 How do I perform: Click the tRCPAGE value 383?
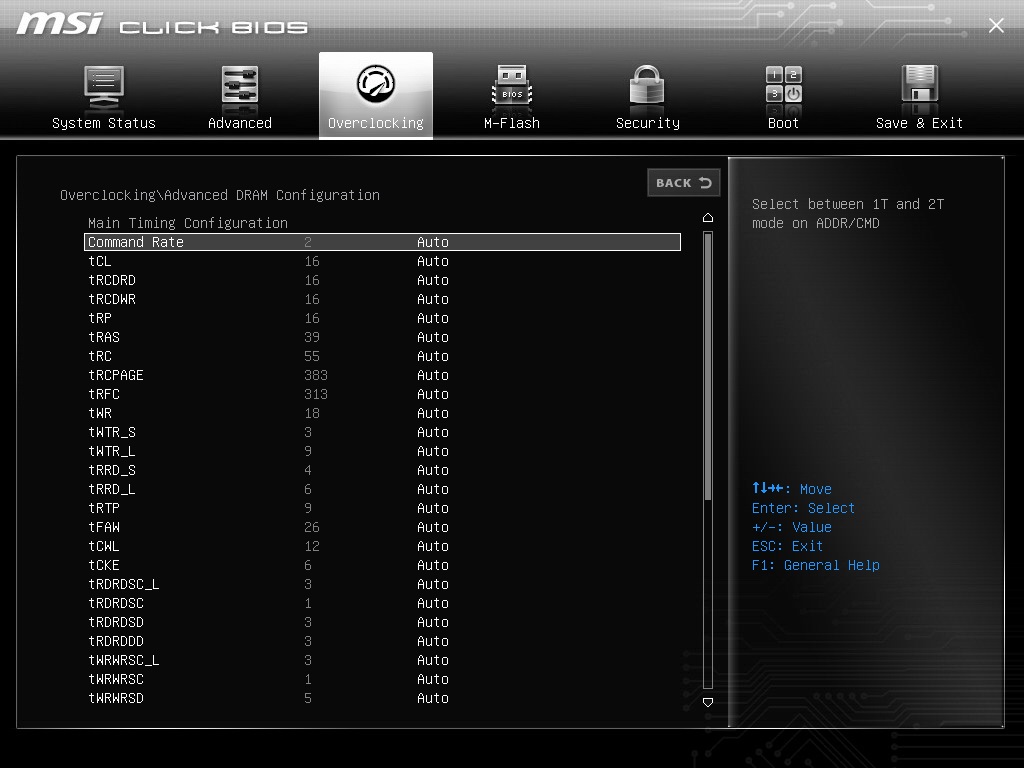315,375
